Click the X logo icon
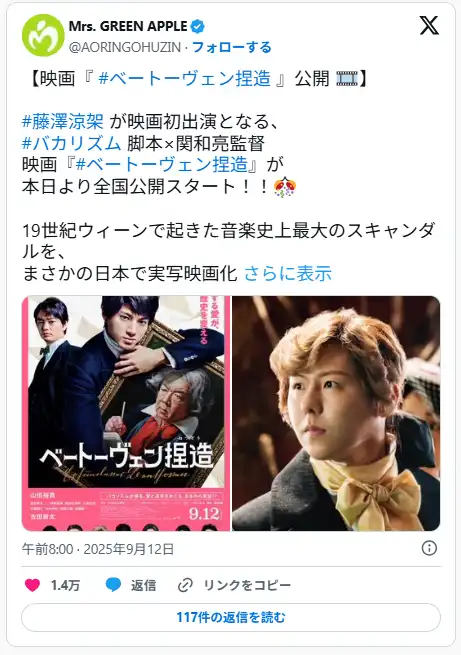The image size is (461, 655). [429, 25]
